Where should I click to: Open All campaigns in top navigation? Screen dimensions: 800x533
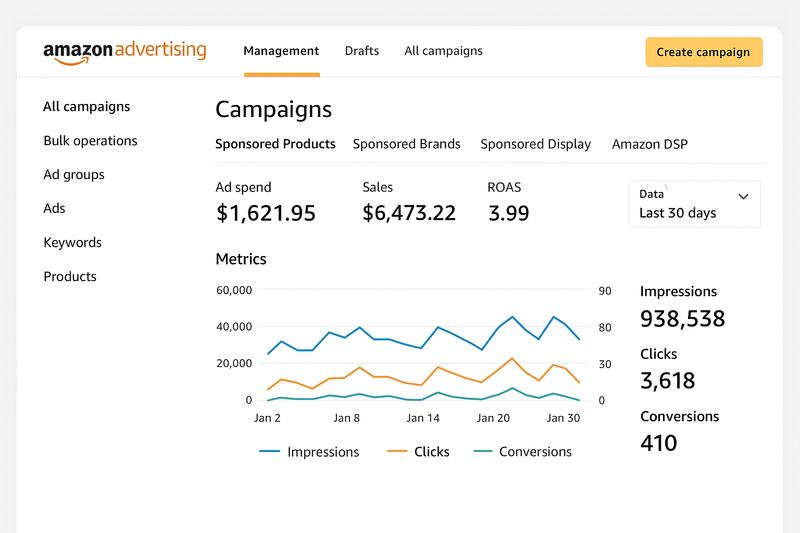click(443, 51)
